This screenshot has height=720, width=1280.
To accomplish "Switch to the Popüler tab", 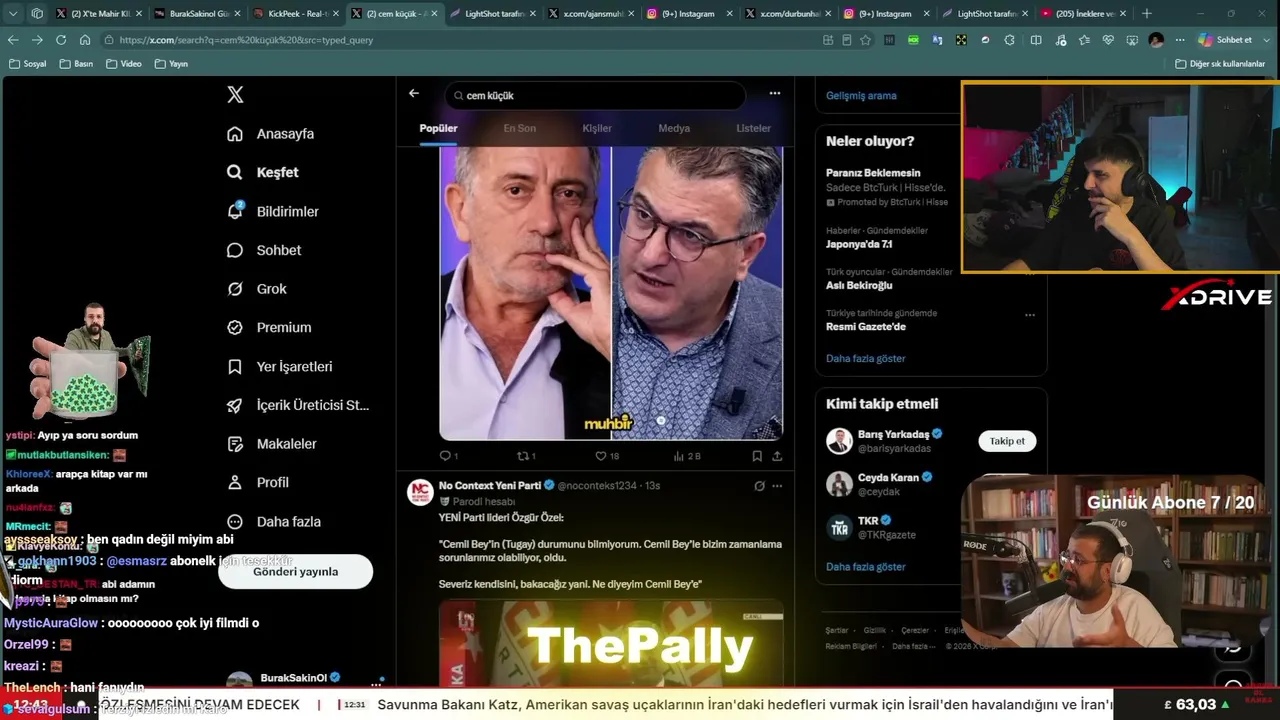I will pos(438,128).
